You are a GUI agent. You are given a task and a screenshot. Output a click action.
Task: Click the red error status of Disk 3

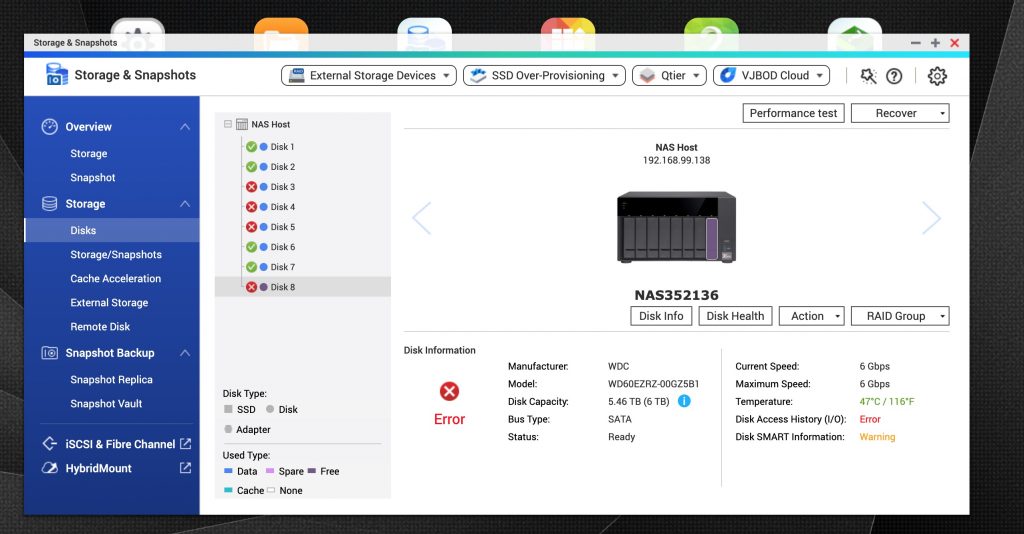coord(251,187)
